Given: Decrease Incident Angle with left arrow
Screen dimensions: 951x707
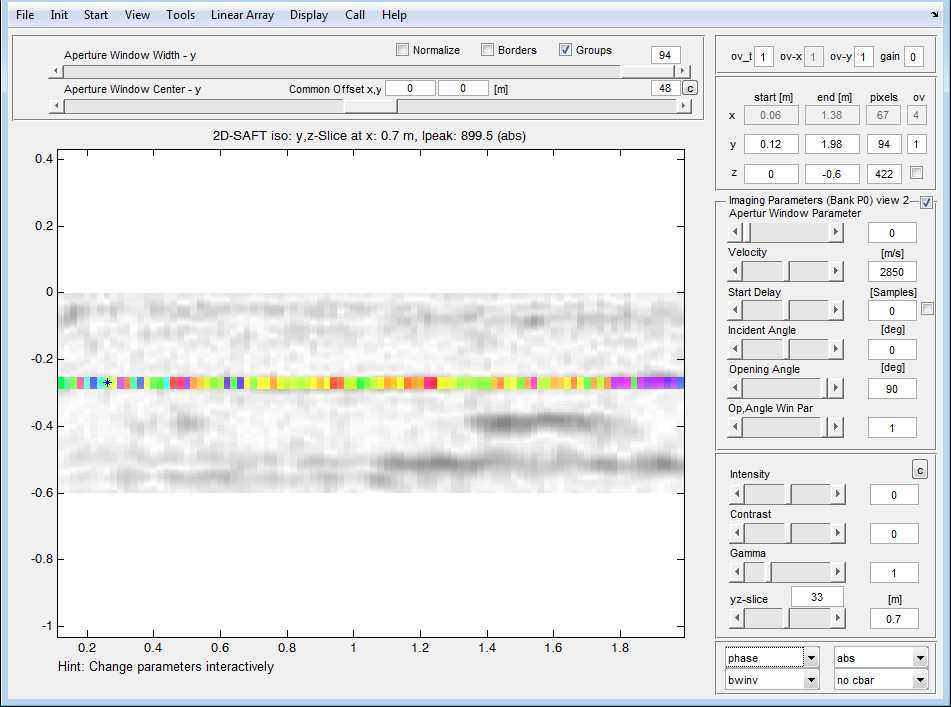Looking at the screenshot, I should click(x=735, y=349).
